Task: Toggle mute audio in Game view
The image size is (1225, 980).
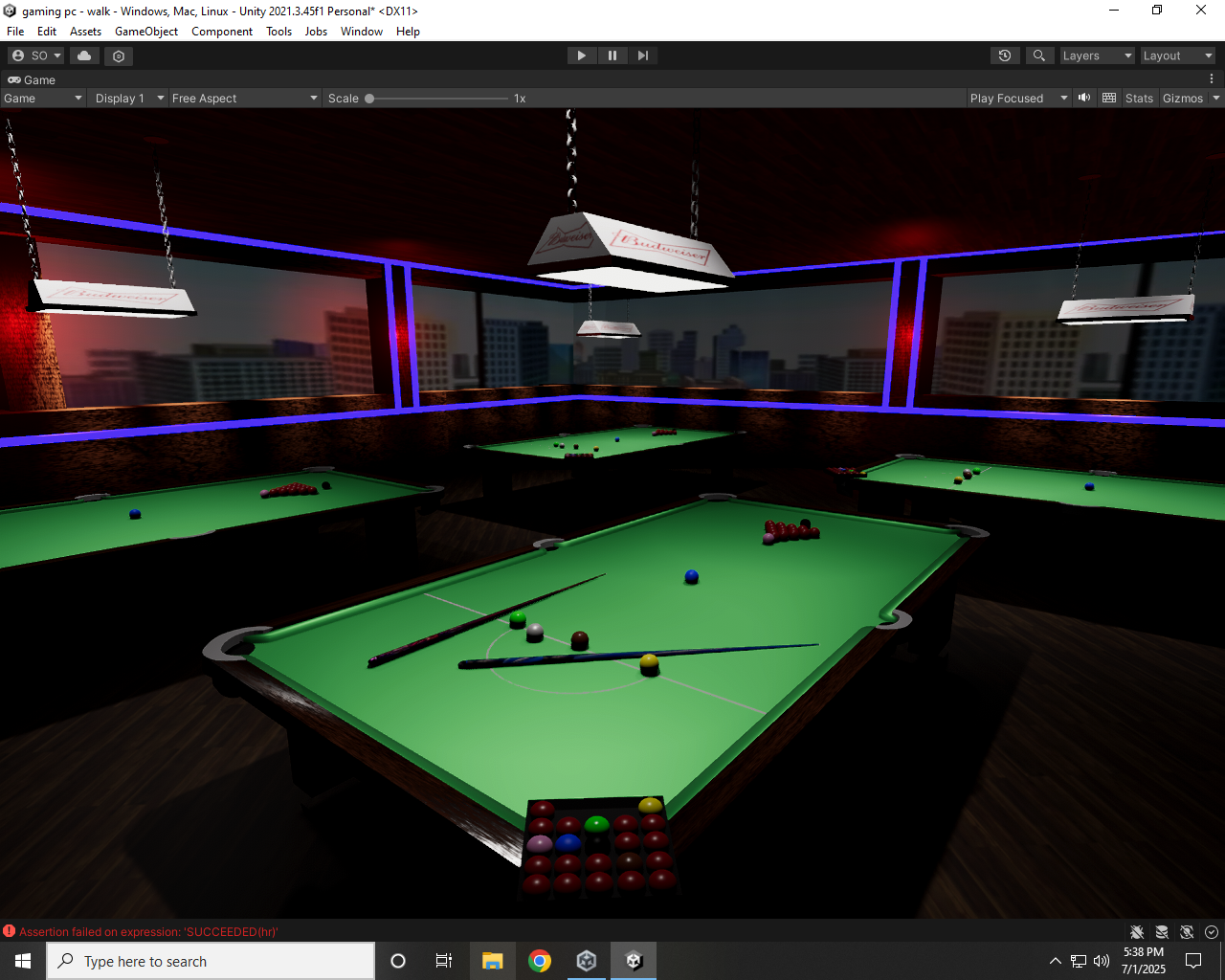Action: (1084, 98)
